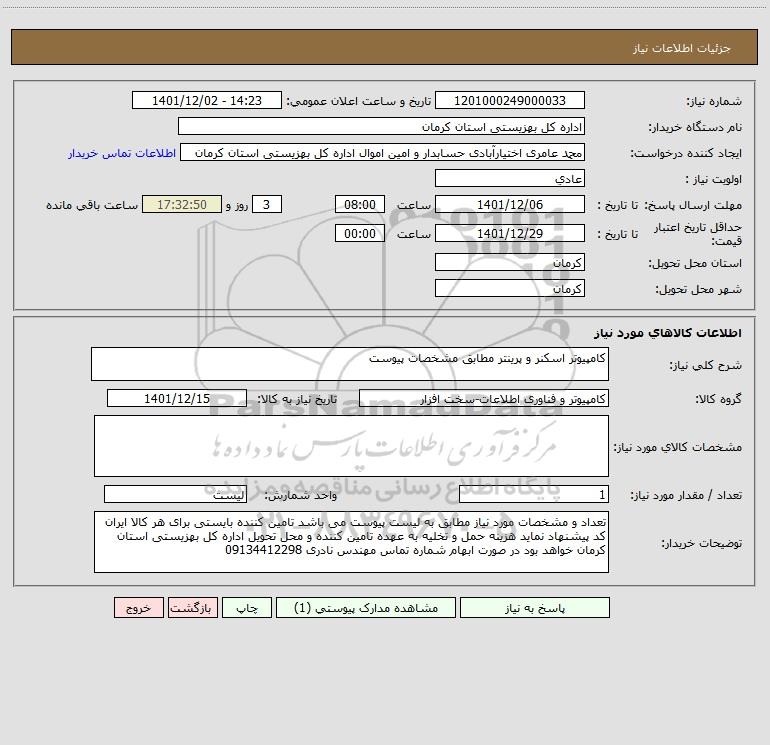The width and height of the screenshot is (770, 745).
Task: Click request creator name field
Action: pyautogui.click(x=383, y=152)
